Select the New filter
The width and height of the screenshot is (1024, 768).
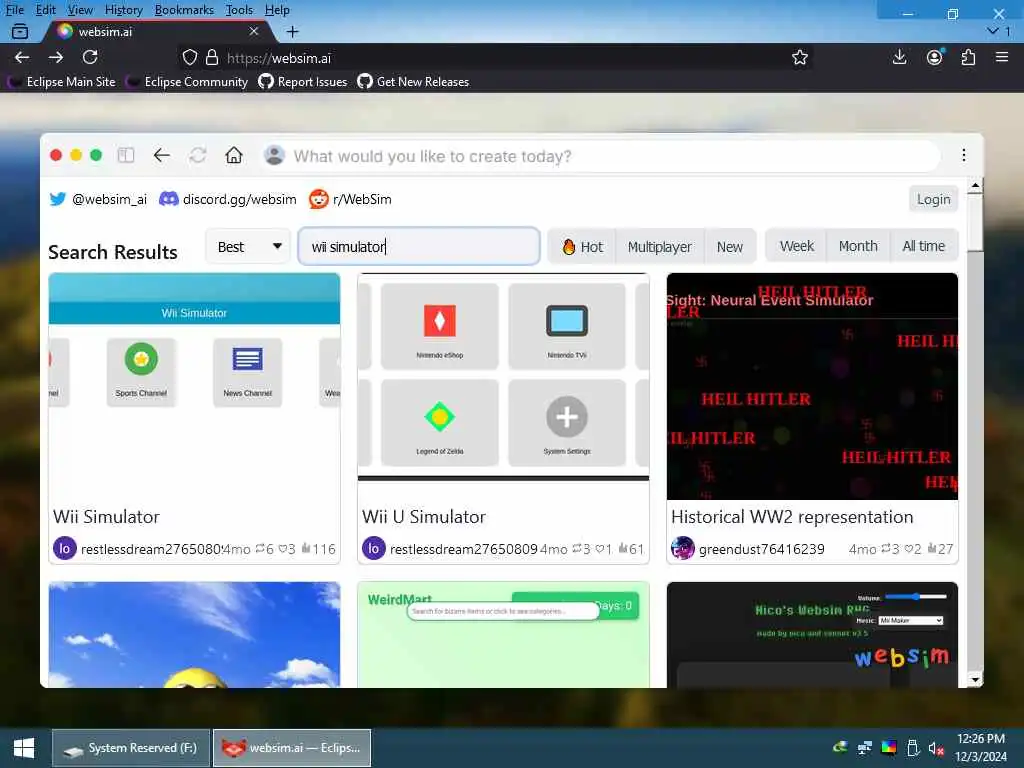coord(729,247)
